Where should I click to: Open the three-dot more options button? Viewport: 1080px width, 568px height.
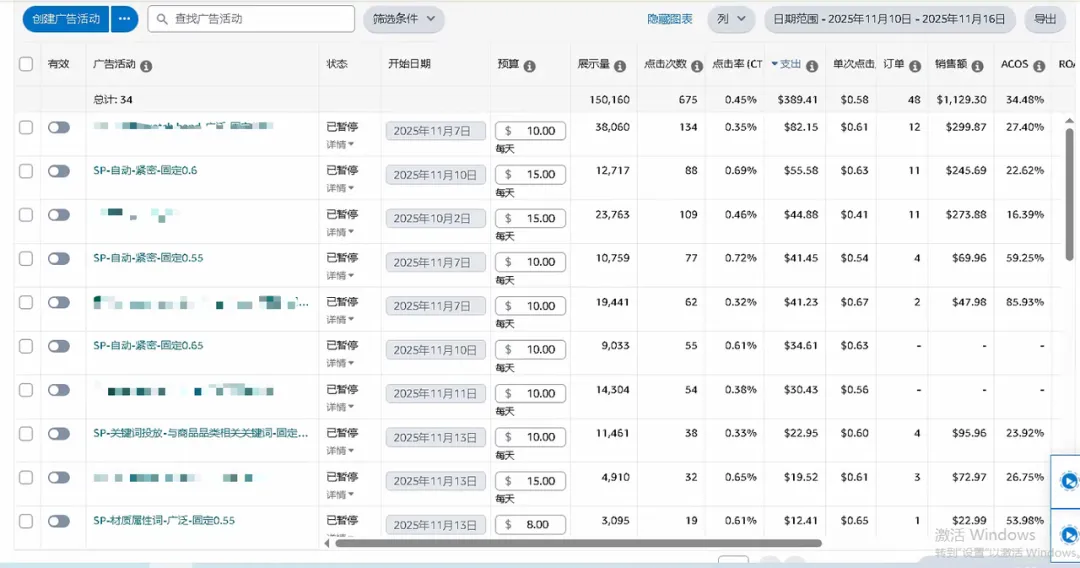coord(124,19)
